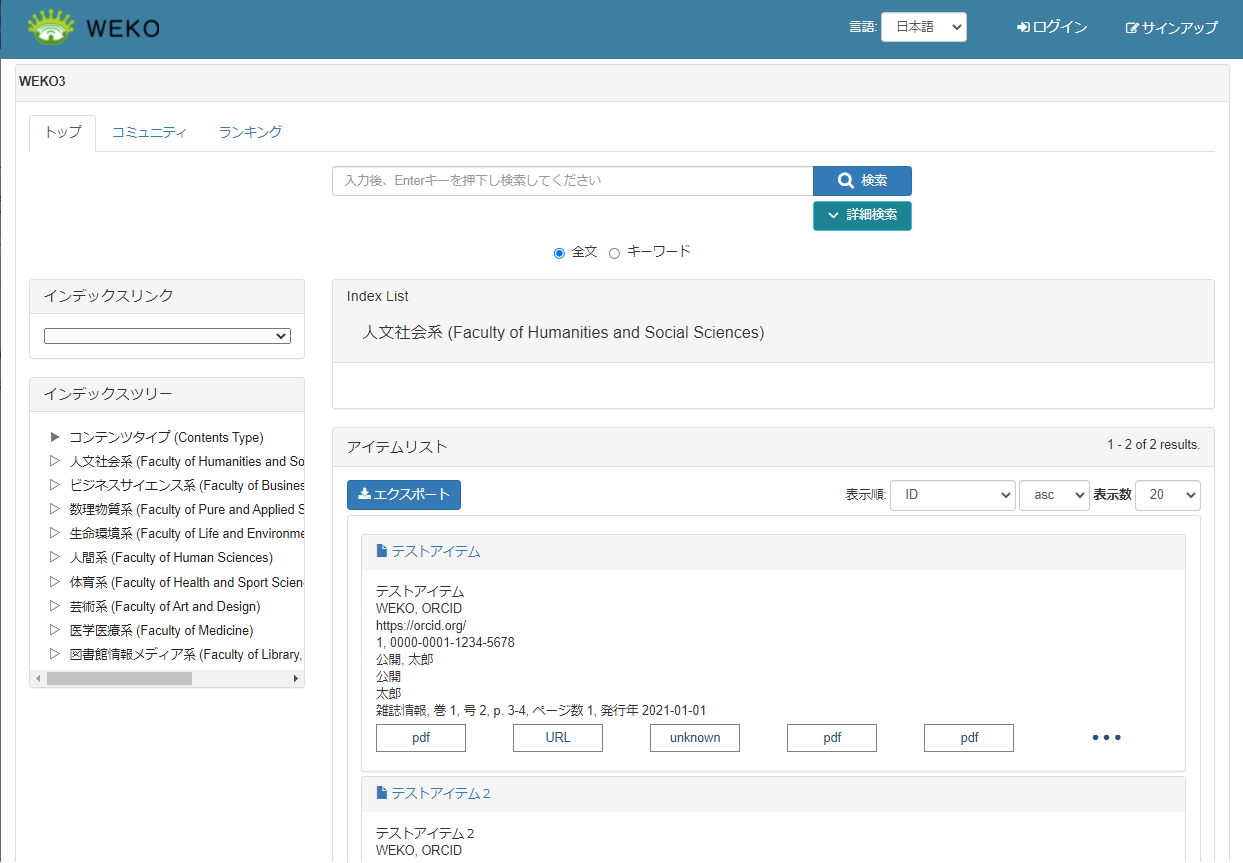Viewport: 1243px width, 863px height.
Task: Click the search keyword input field
Action: (572, 181)
